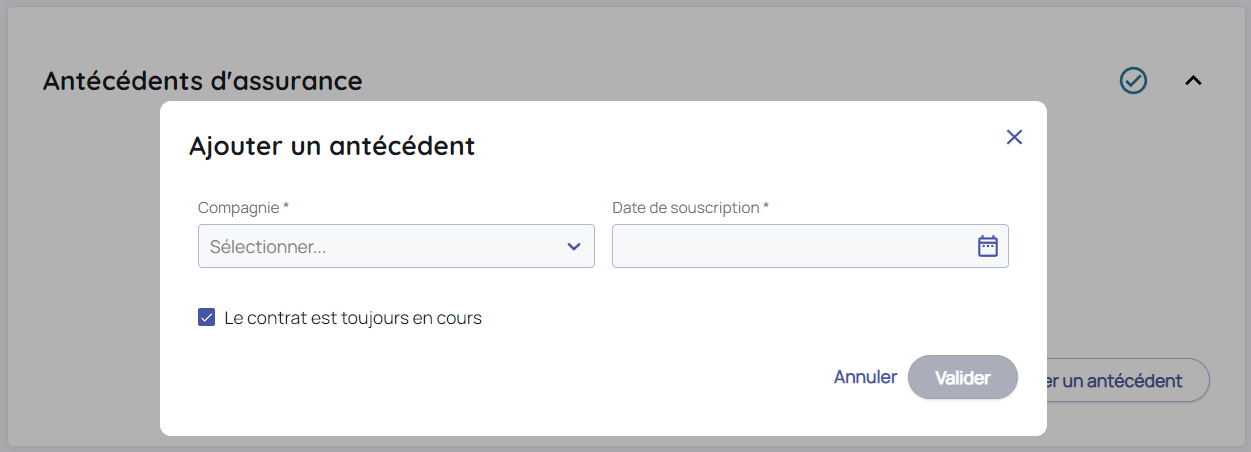Screen dimensions: 1251x452
Task: Click the "Antécédents d'assurance" section heading
Action: pyautogui.click(x=202, y=81)
